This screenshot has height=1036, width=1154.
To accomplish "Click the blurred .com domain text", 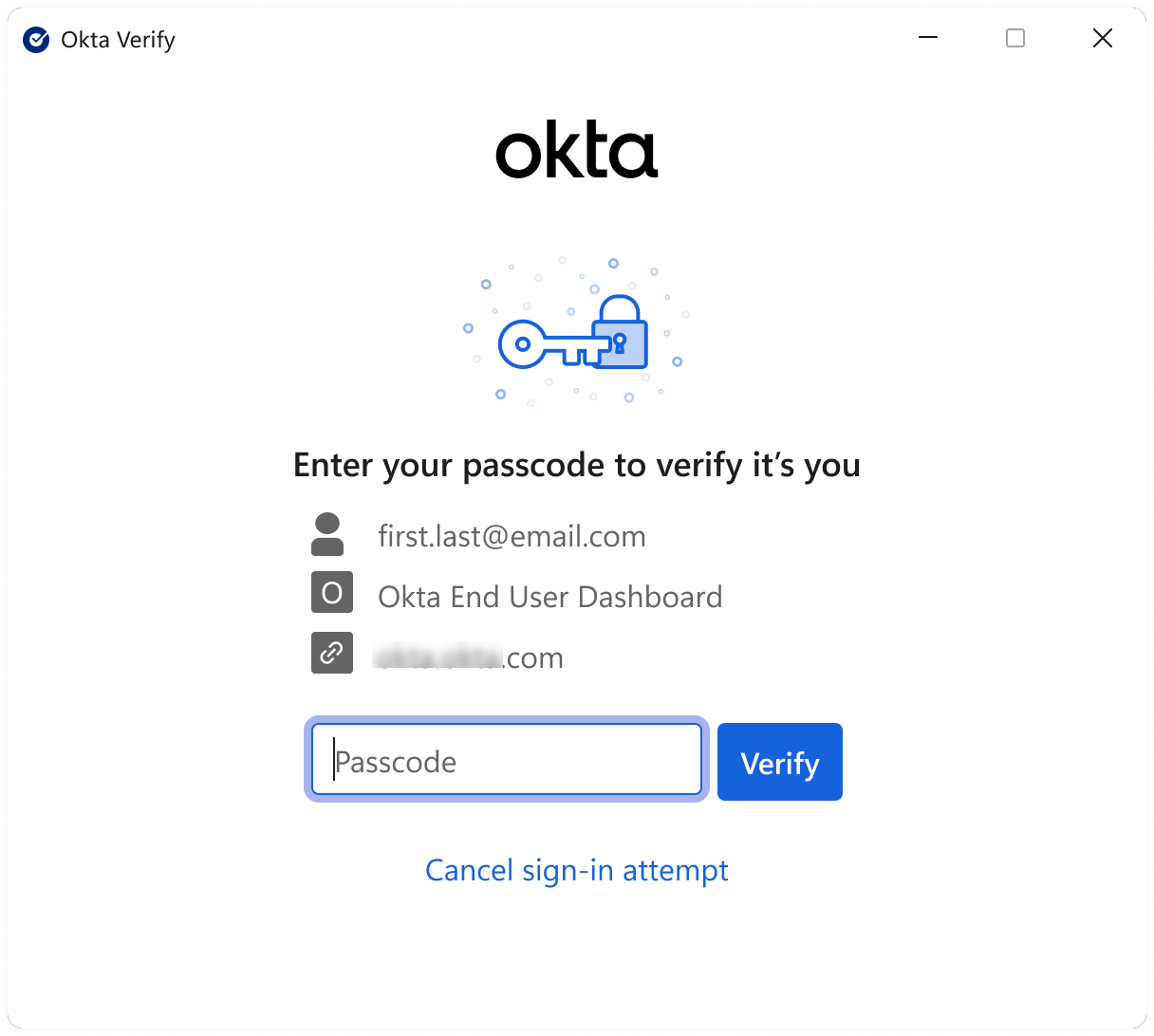I will pyautogui.click(x=470, y=657).
